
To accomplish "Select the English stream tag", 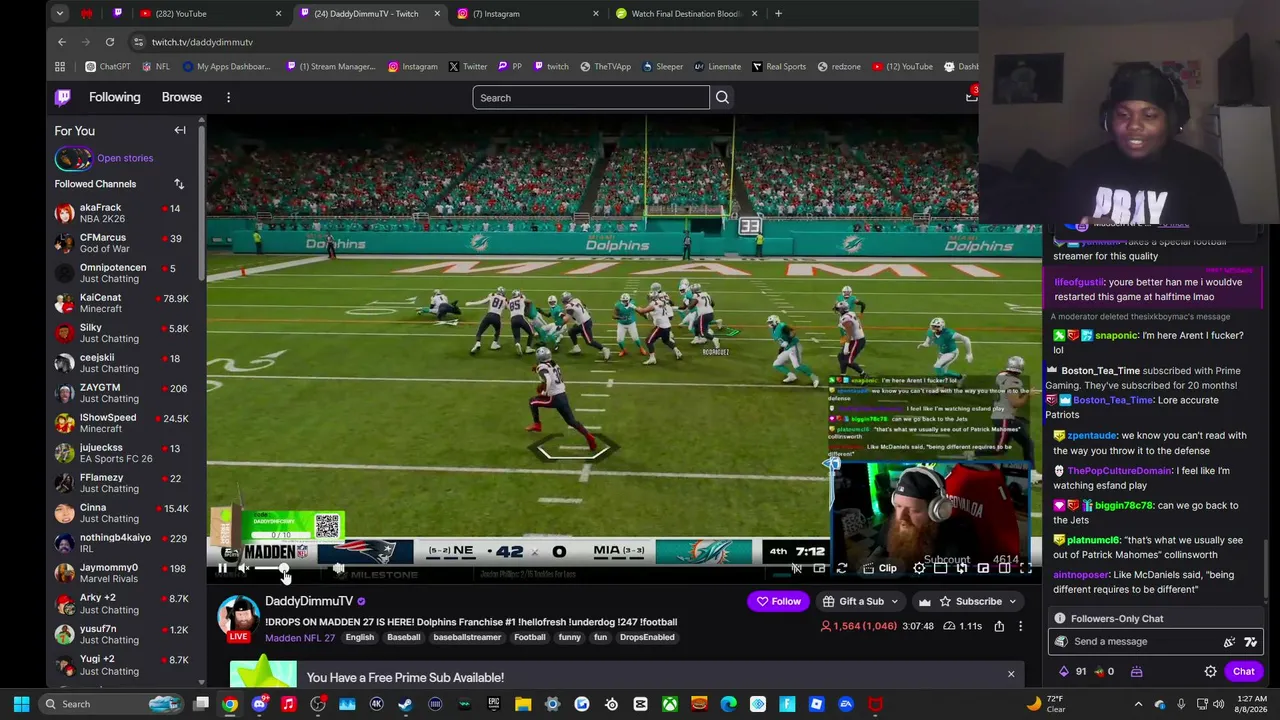I will tap(360, 637).
